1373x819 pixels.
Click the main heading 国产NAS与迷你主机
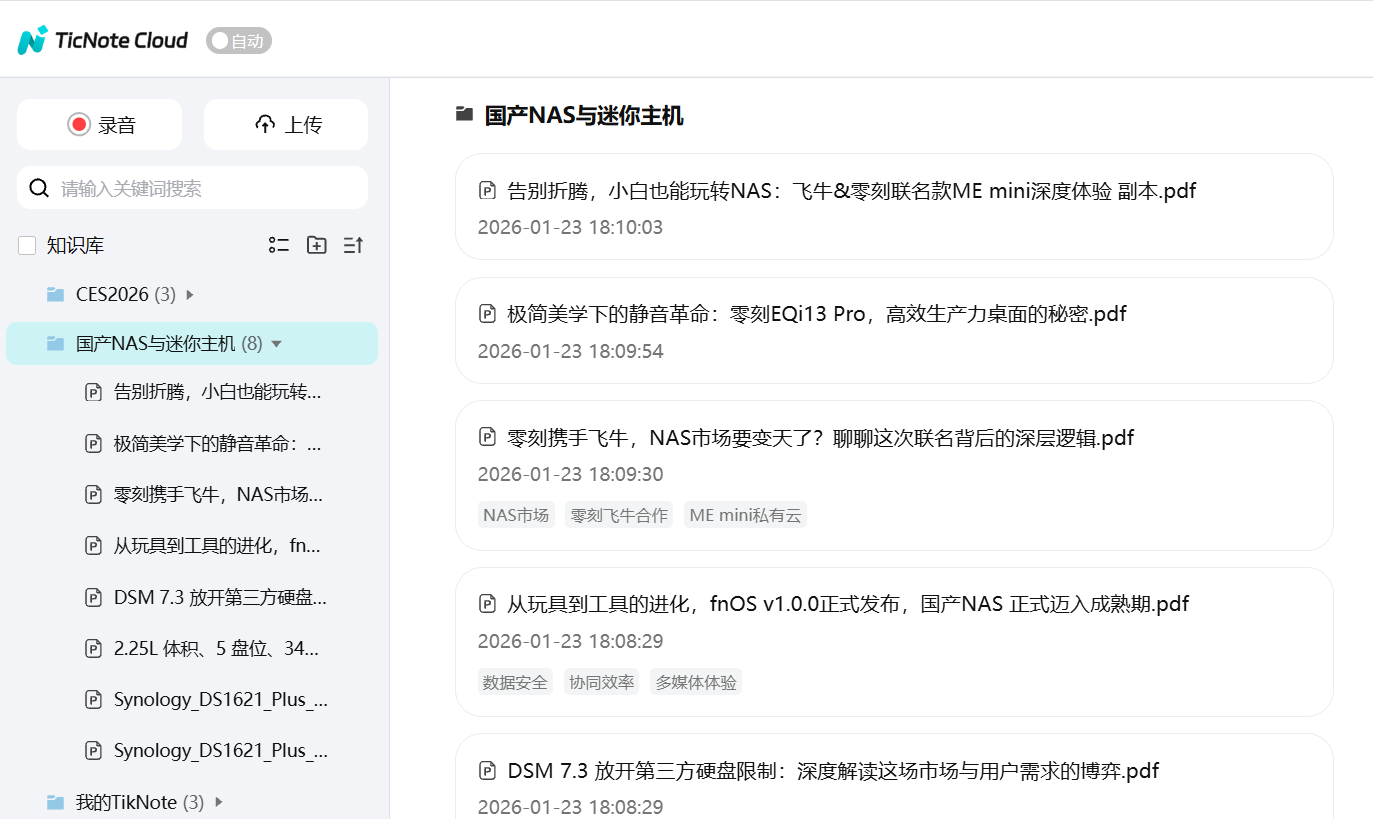[584, 115]
